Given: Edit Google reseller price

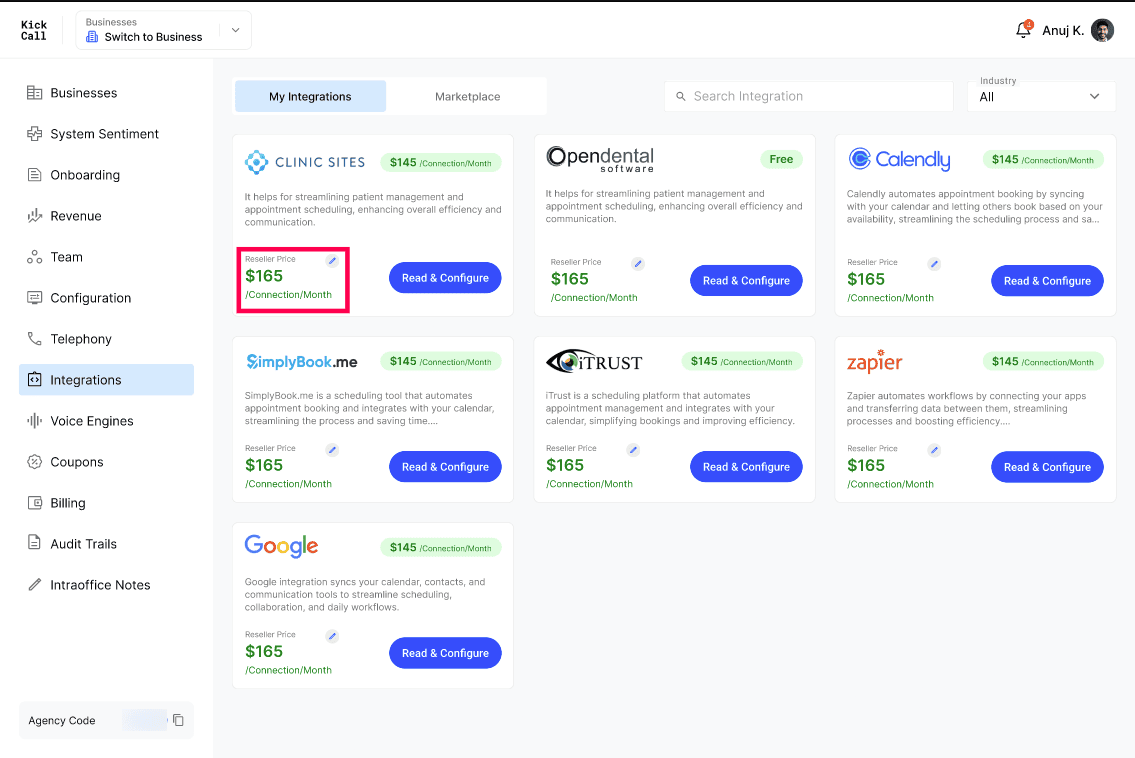Looking at the screenshot, I should point(332,636).
